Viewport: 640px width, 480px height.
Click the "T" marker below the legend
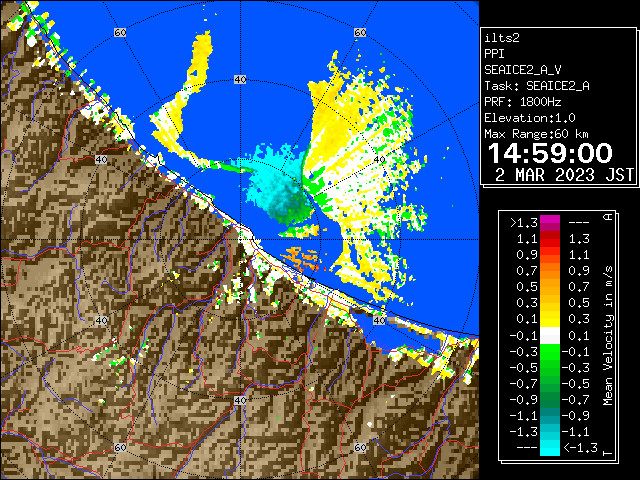(x=608, y=453)
